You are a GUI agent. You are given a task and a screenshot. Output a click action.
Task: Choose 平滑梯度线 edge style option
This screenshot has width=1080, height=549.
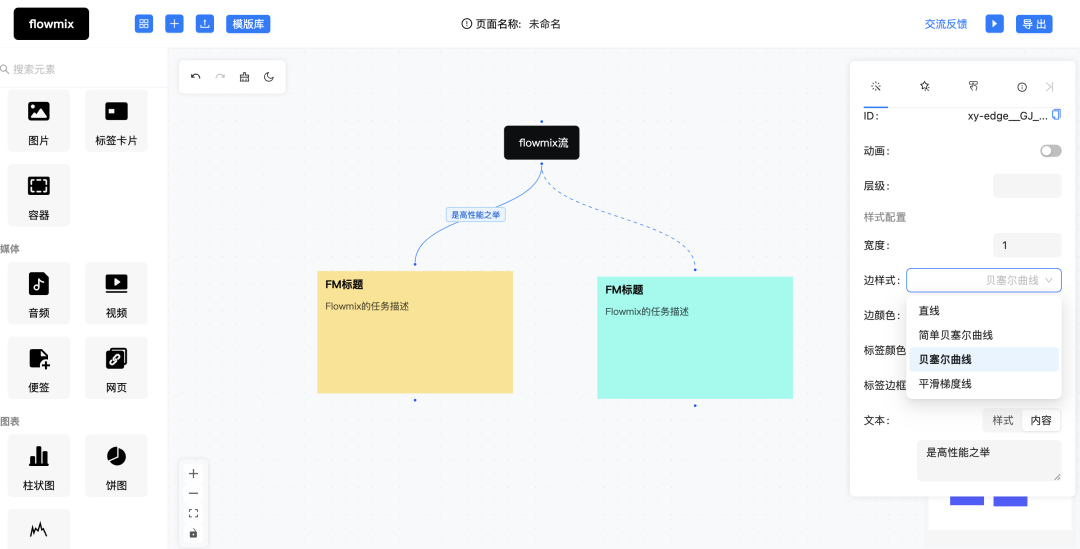tap(984, 384)
